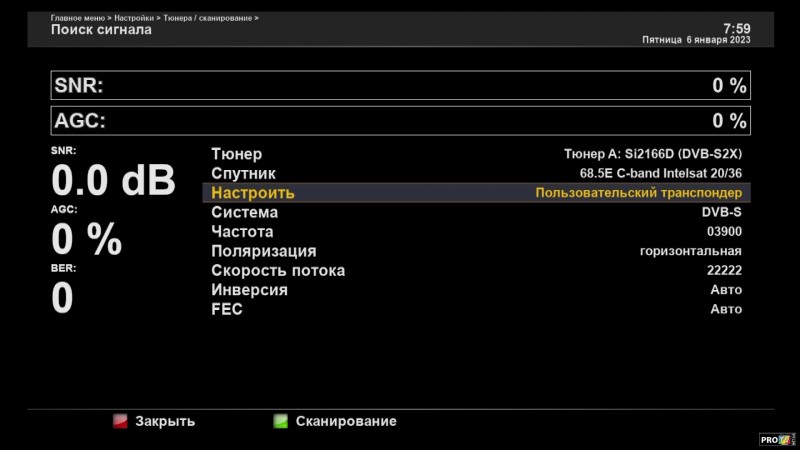Screen dimensions: 800x450
Task: Click the PRO logo in the bottom-right corner
Action: click(777, 438)
